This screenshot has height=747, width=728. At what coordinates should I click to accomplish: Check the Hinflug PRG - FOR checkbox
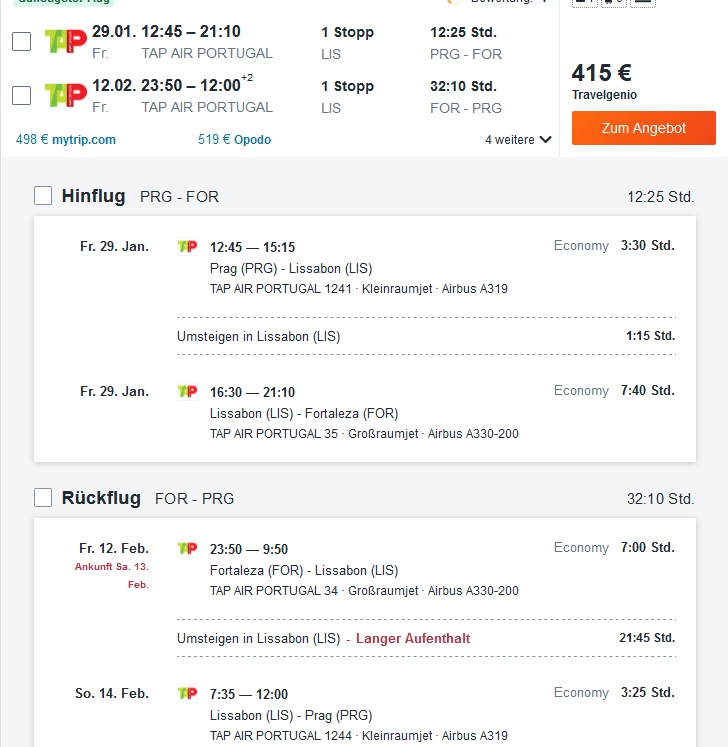tap(43, 196)
